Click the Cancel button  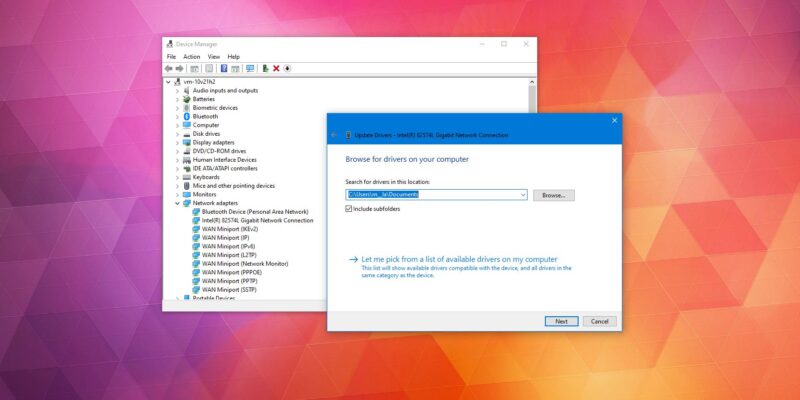599,321
